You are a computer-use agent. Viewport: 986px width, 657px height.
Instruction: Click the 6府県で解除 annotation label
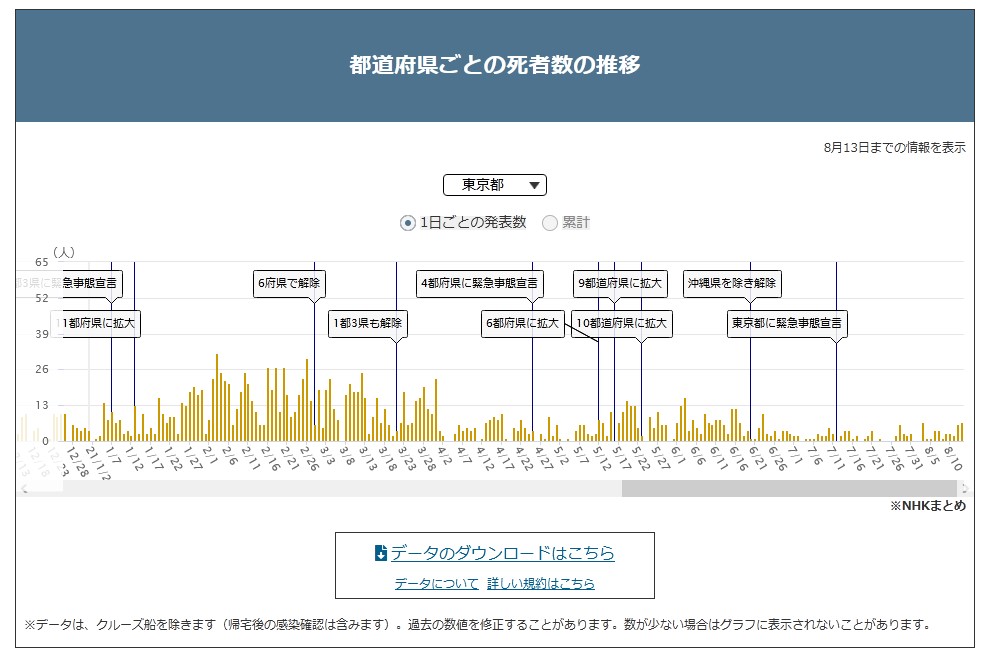pos(289,283)
